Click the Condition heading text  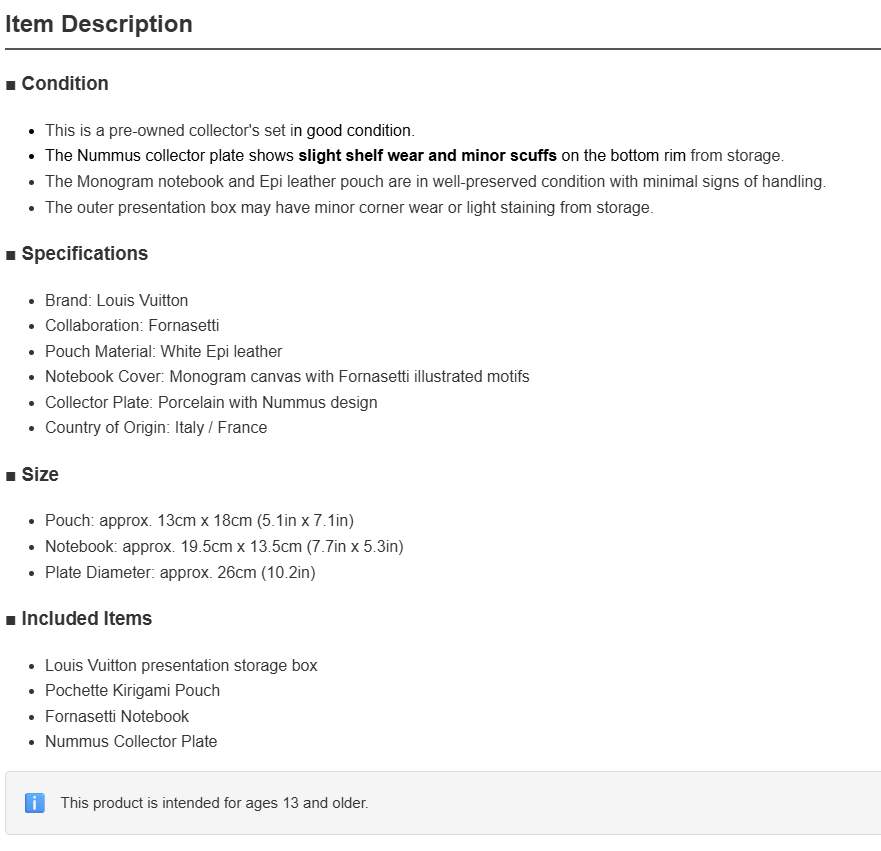(65, 84)
